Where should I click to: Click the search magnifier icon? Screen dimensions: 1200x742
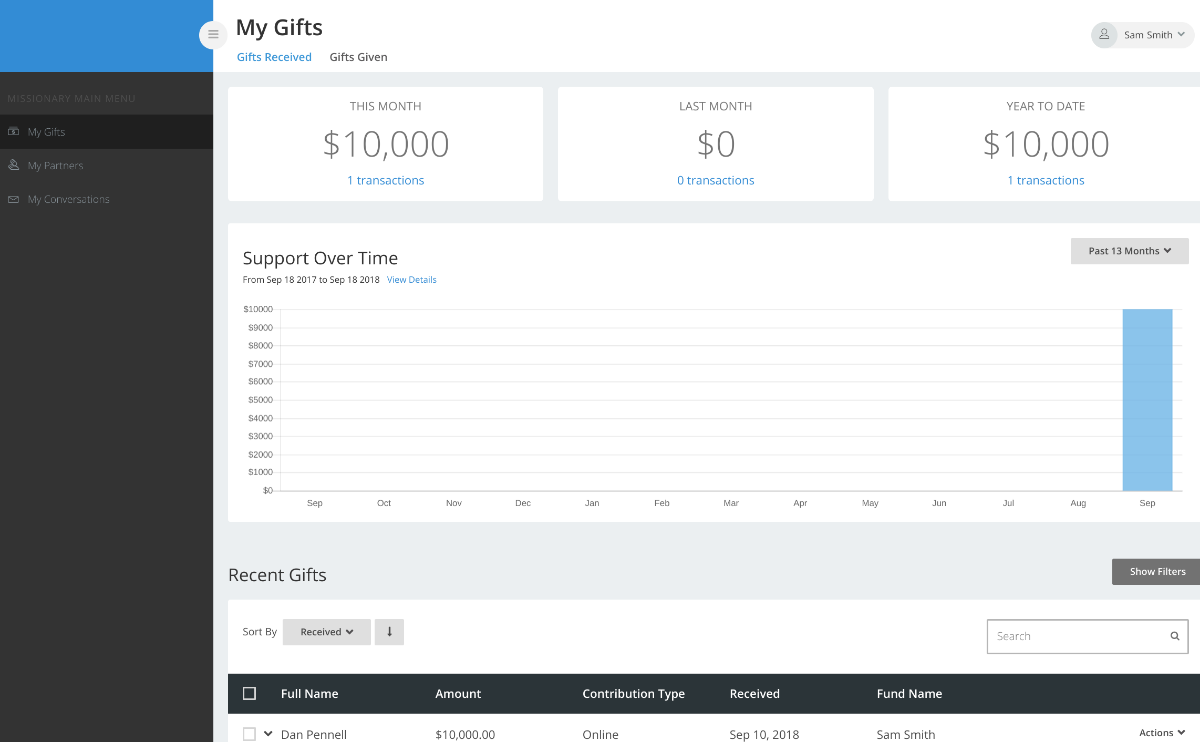[x=1175, y=636]
